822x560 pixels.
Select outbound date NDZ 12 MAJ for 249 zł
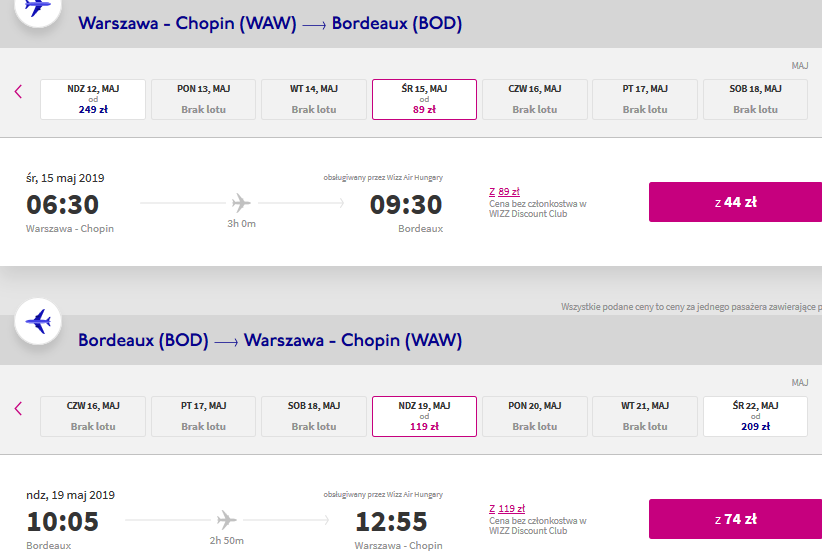(x=93, y=100)
